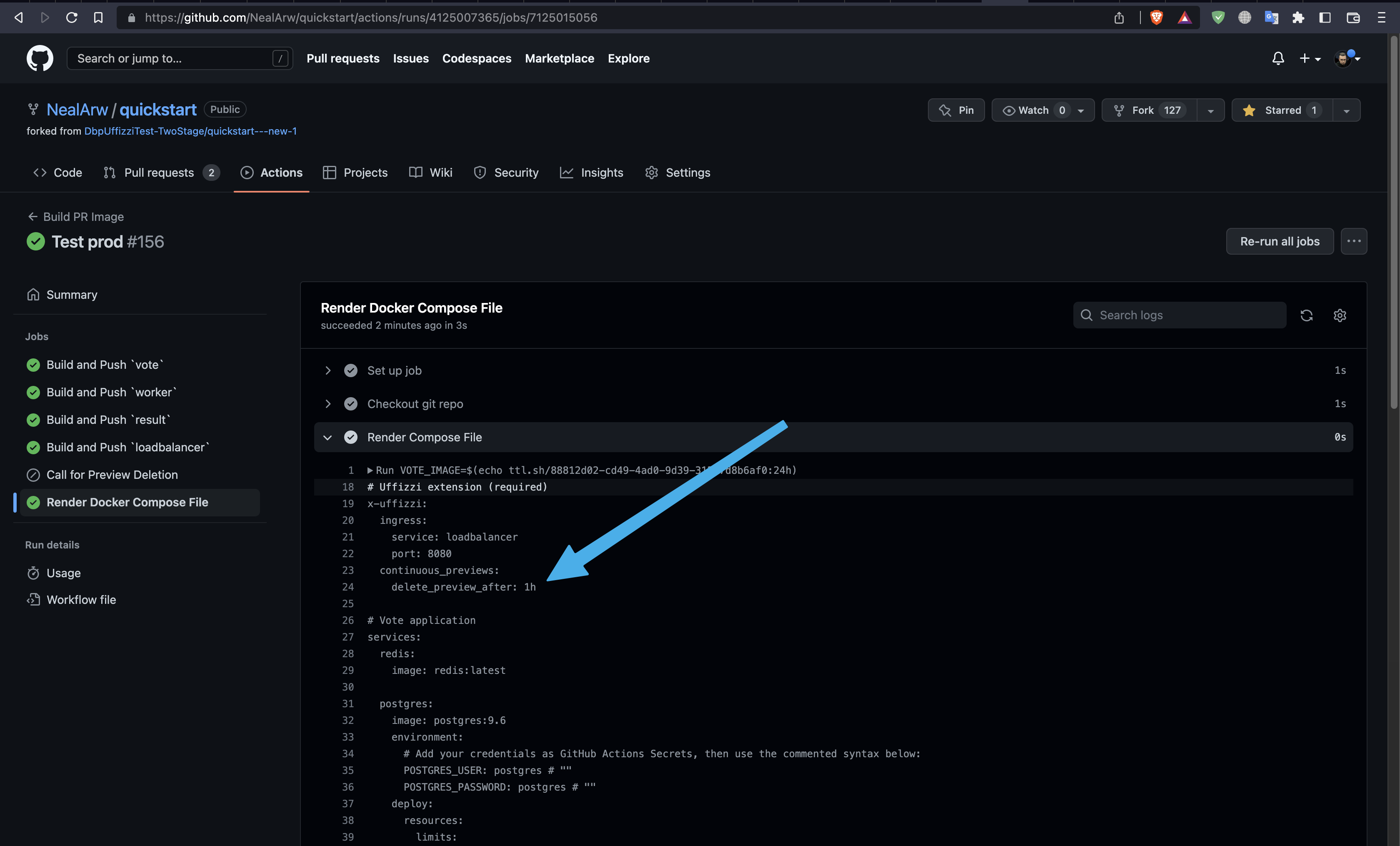
Task: Click the GitHub home logo
Action: pyautogui.click(x=40, y=58)
